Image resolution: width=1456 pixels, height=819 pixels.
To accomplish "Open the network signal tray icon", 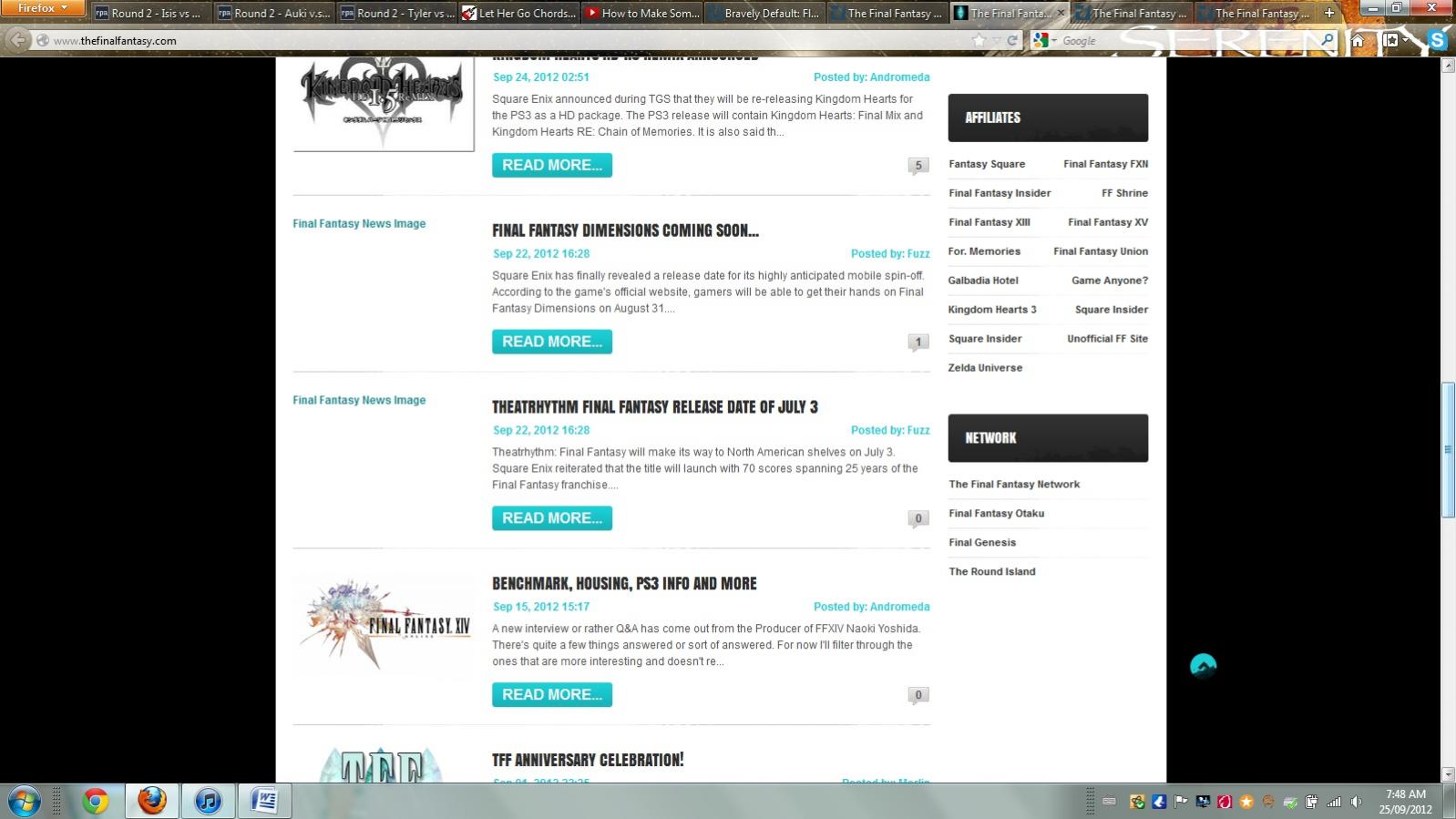I will pos(1334,802).
